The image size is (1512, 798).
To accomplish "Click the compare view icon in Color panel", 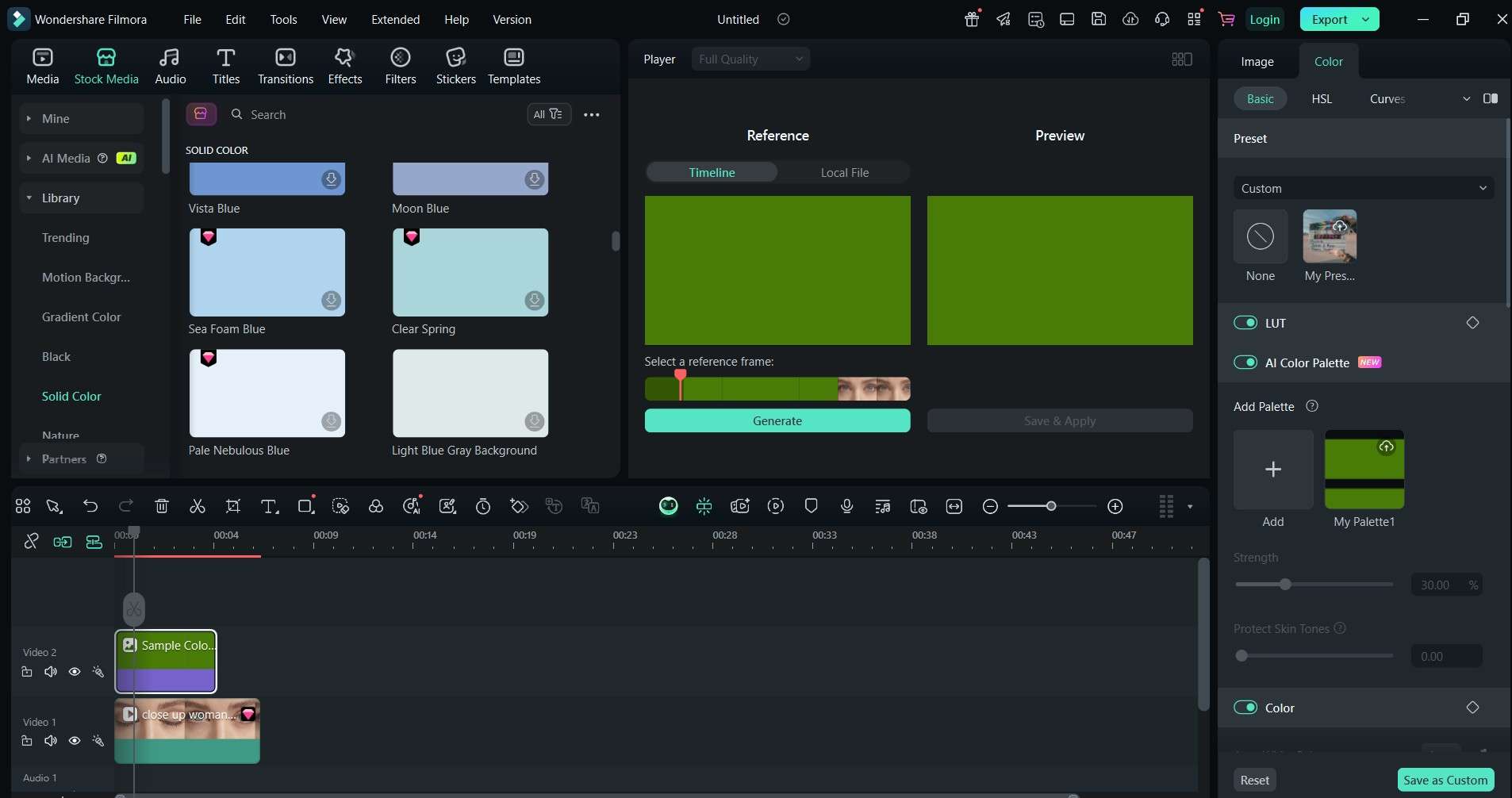I will [x=1491, y=98].
